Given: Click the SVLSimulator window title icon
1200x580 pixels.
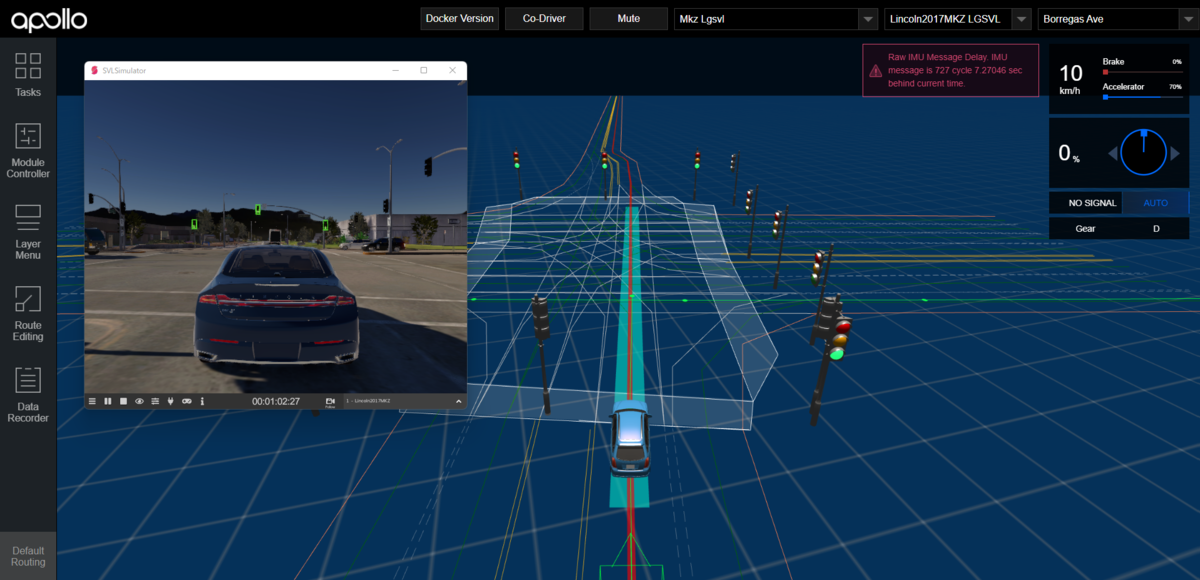Looking at the screenshot, I should click(94, 70).
